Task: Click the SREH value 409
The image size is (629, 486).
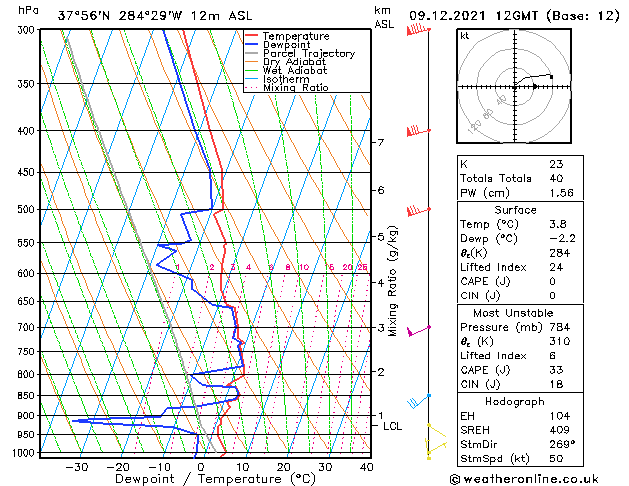Action: coord(560,430)
